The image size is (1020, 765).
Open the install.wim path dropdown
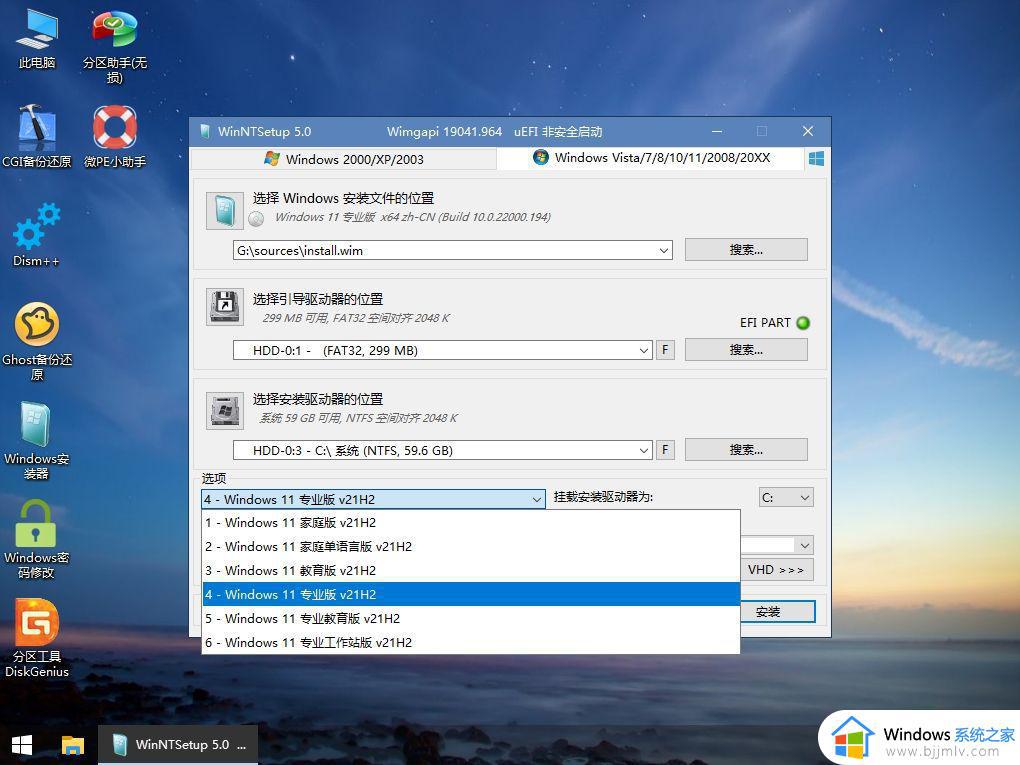point(664,250)
